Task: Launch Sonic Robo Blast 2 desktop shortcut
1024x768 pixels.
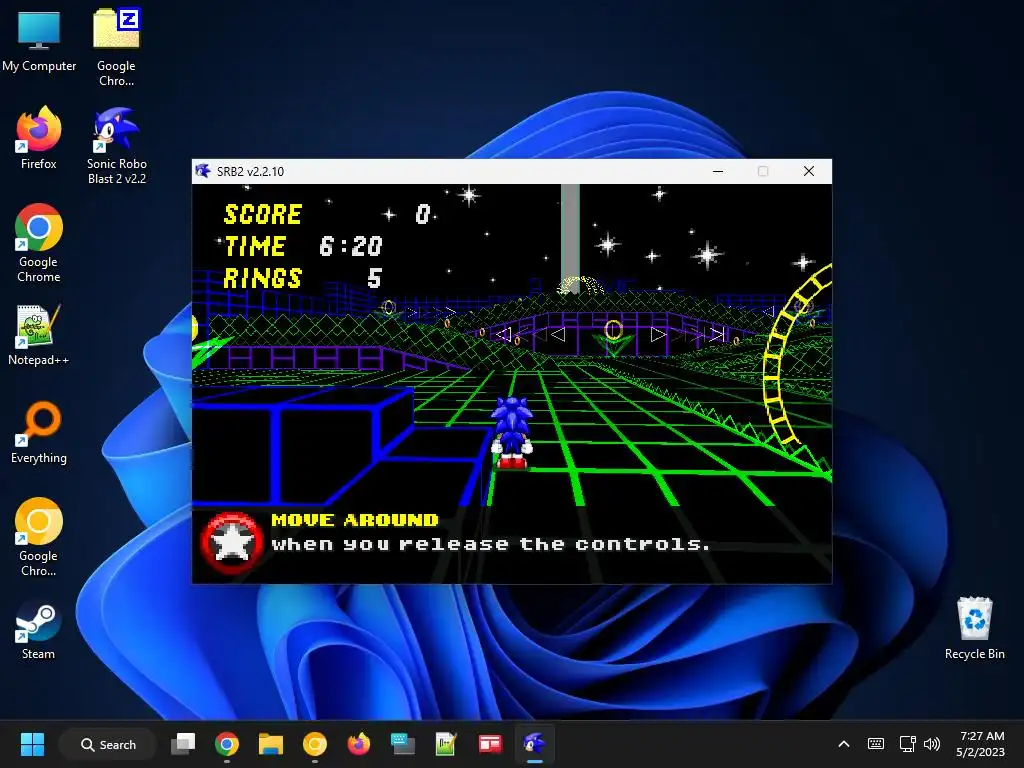Action: pos(116,146)
